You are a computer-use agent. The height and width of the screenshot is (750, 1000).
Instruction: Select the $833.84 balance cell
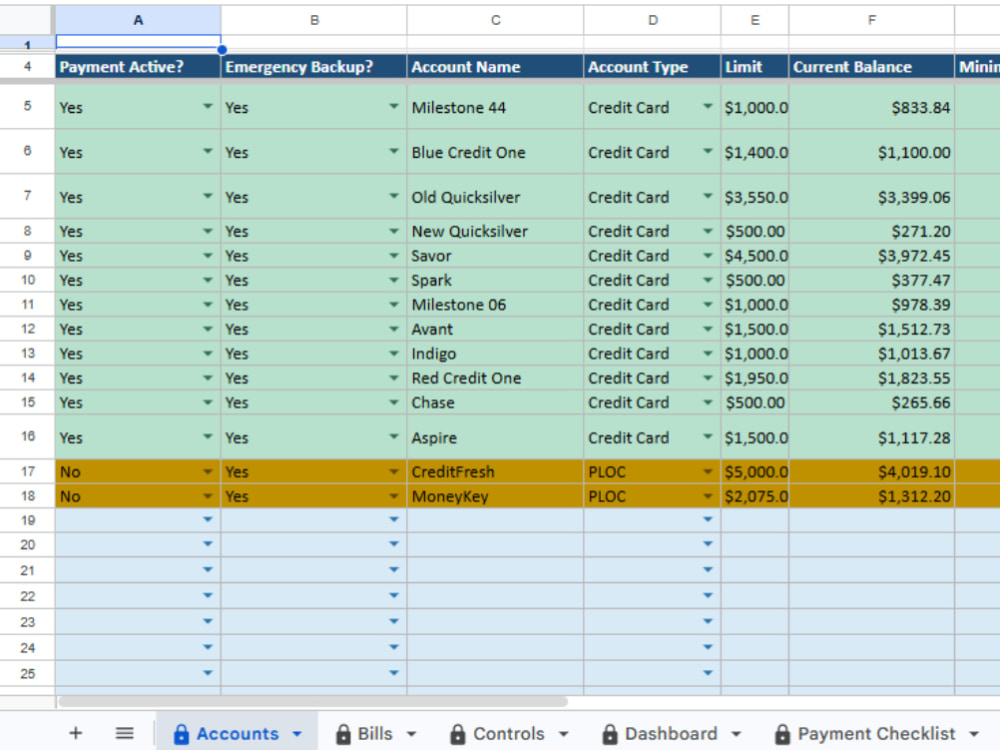click(872, 107)
